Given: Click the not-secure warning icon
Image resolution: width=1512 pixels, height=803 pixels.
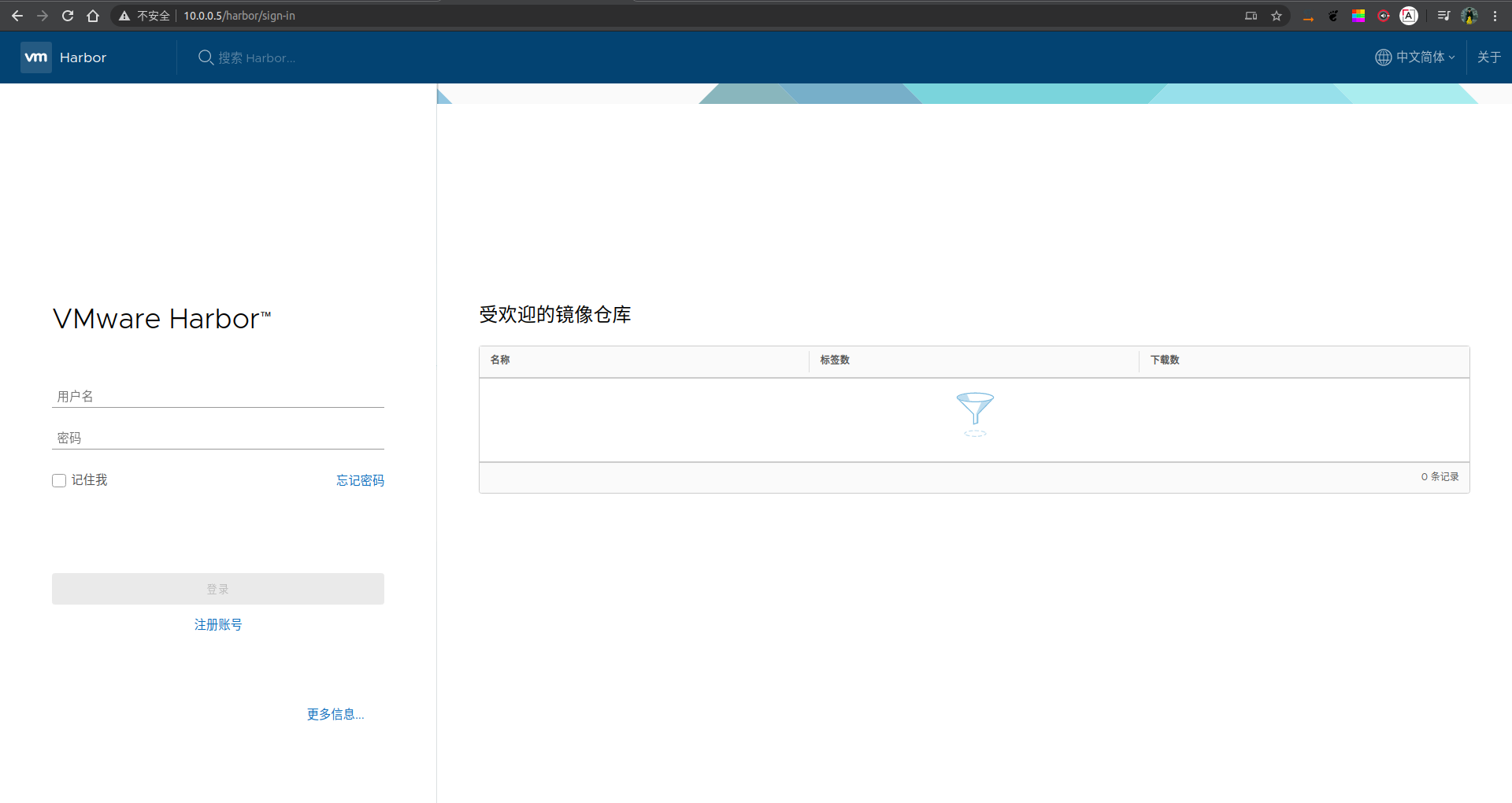Looking at the screenshot, I should coord(124,16).
